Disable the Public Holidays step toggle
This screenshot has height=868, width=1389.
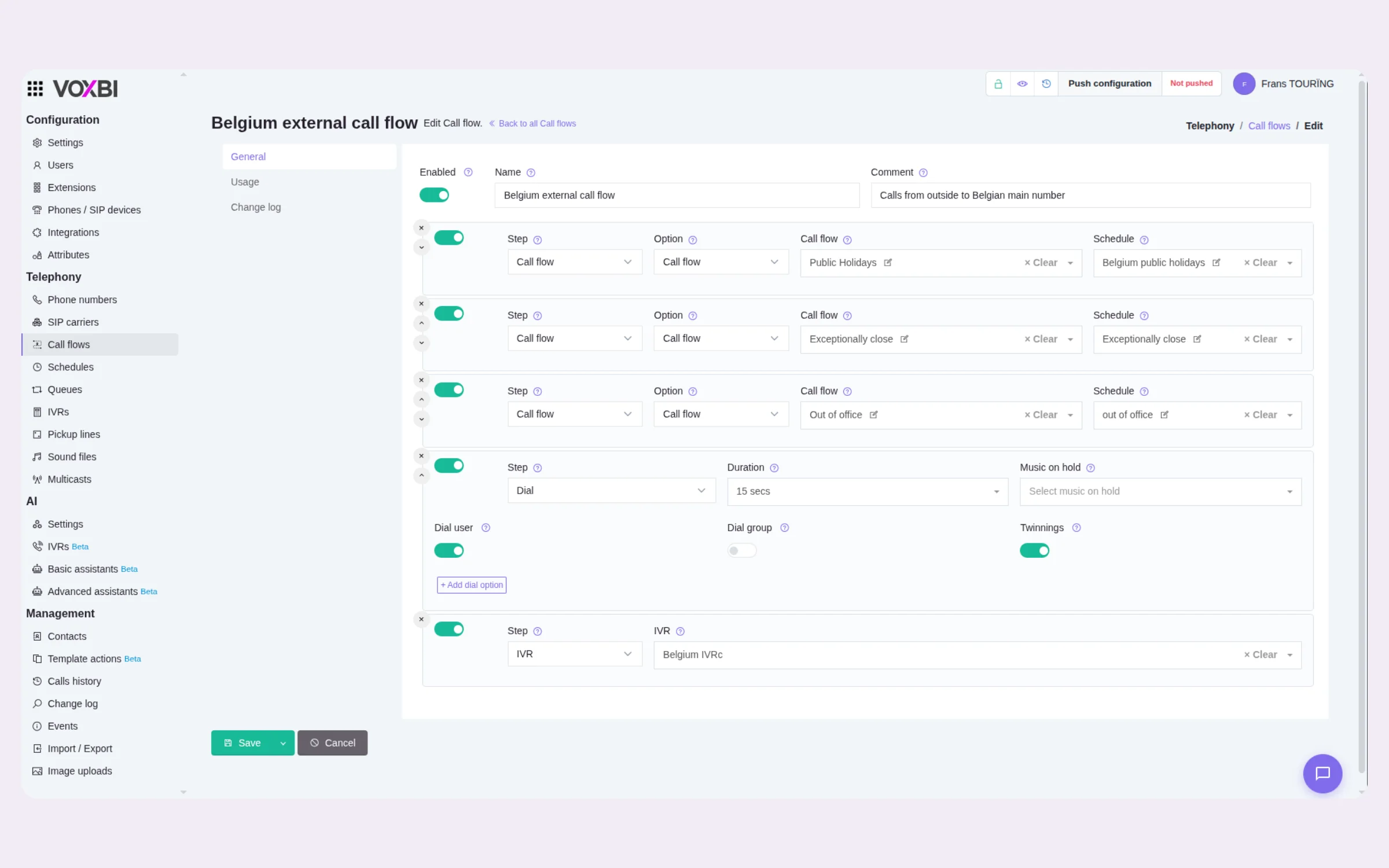pyautogui.click(x=449, y=238)
